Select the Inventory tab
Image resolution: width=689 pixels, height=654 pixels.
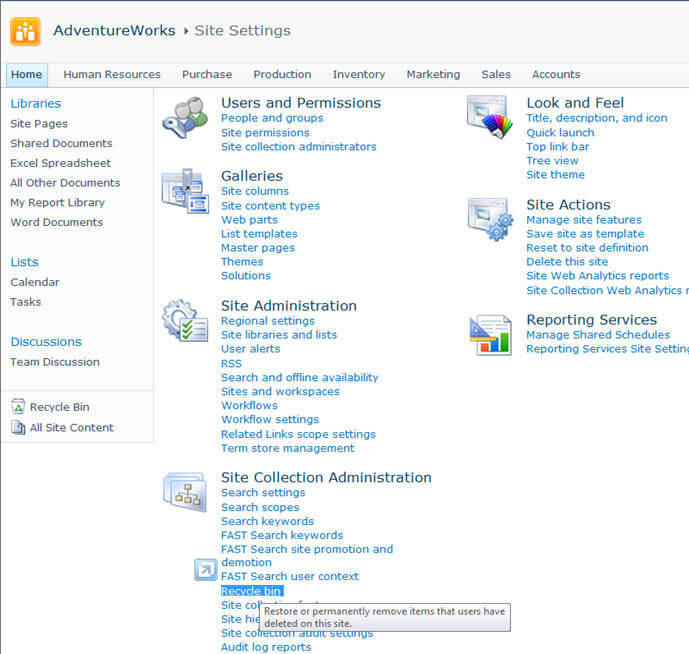(x=359, y=74)
